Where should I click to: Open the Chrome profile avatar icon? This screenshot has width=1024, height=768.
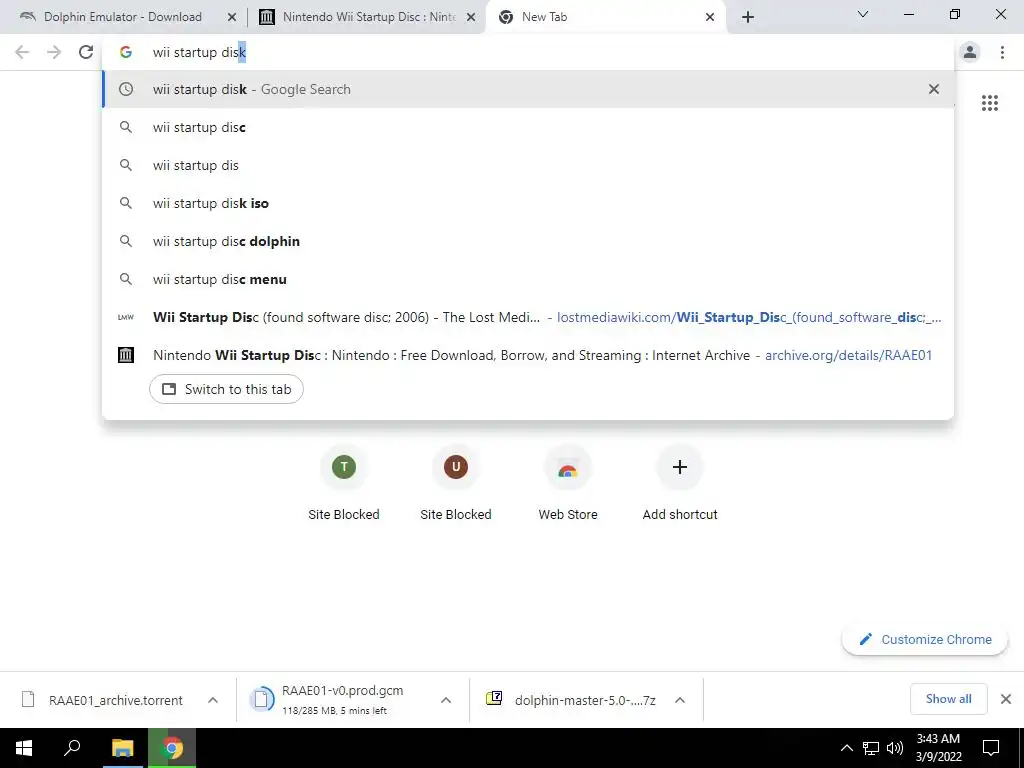coord(970,52)
